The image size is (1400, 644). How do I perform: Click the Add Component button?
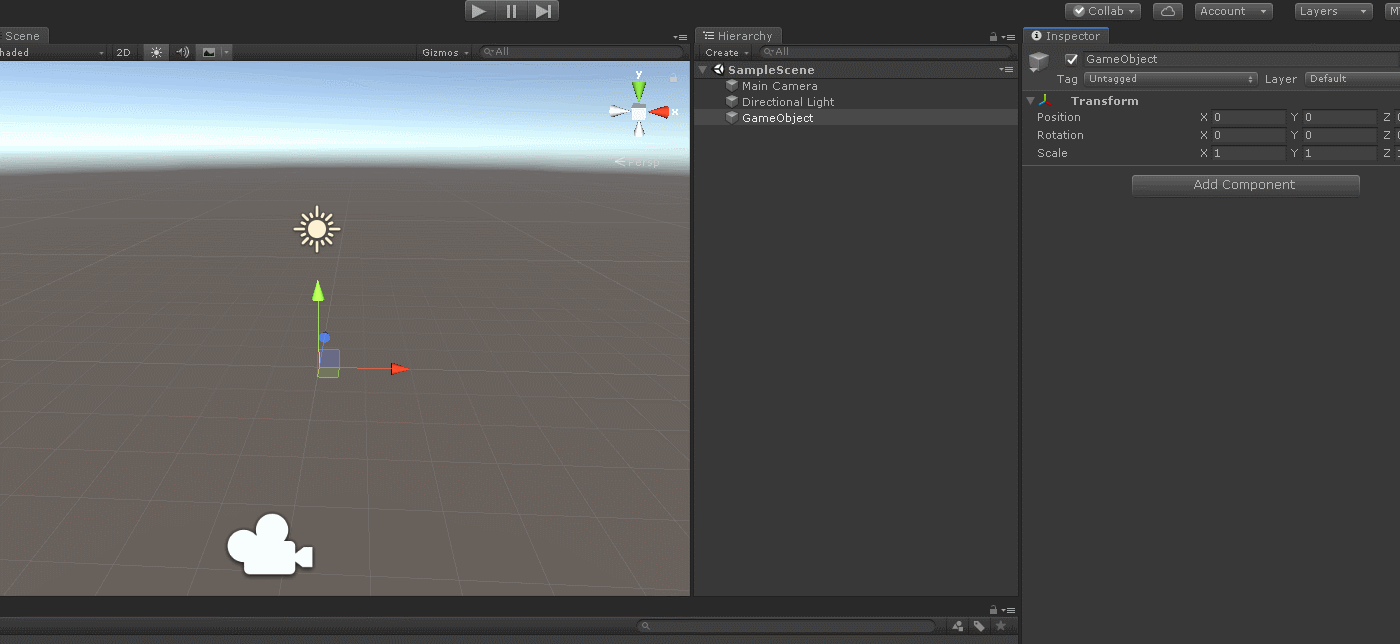1245,185
